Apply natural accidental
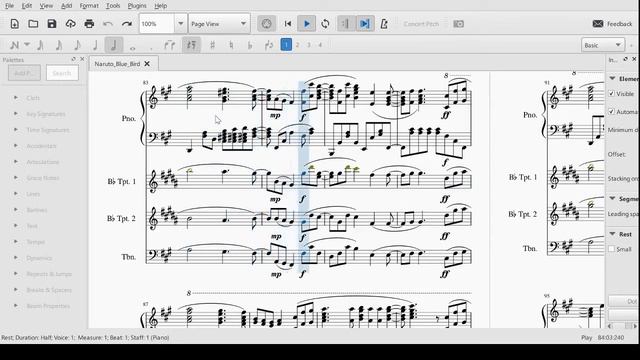The image size is (640, 360). point(231,45)
